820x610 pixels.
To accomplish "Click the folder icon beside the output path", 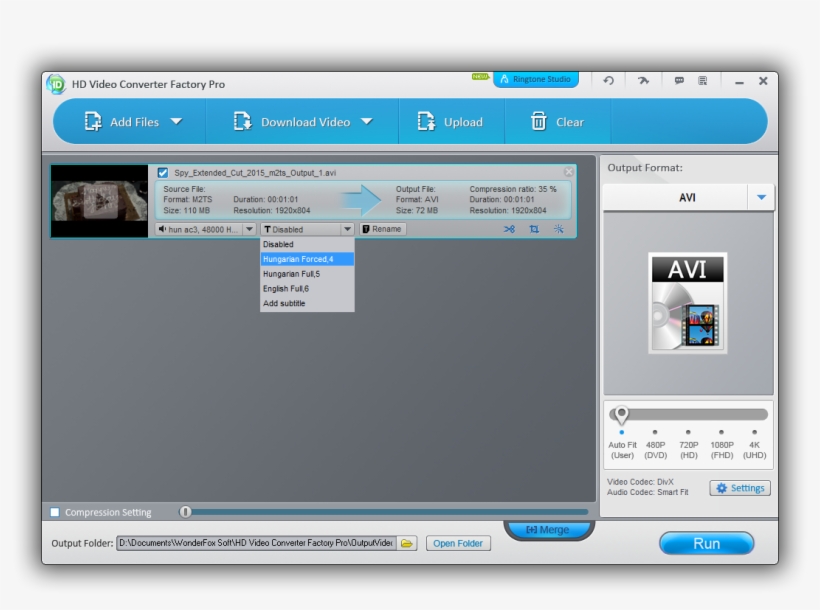I will click(407, 543).
